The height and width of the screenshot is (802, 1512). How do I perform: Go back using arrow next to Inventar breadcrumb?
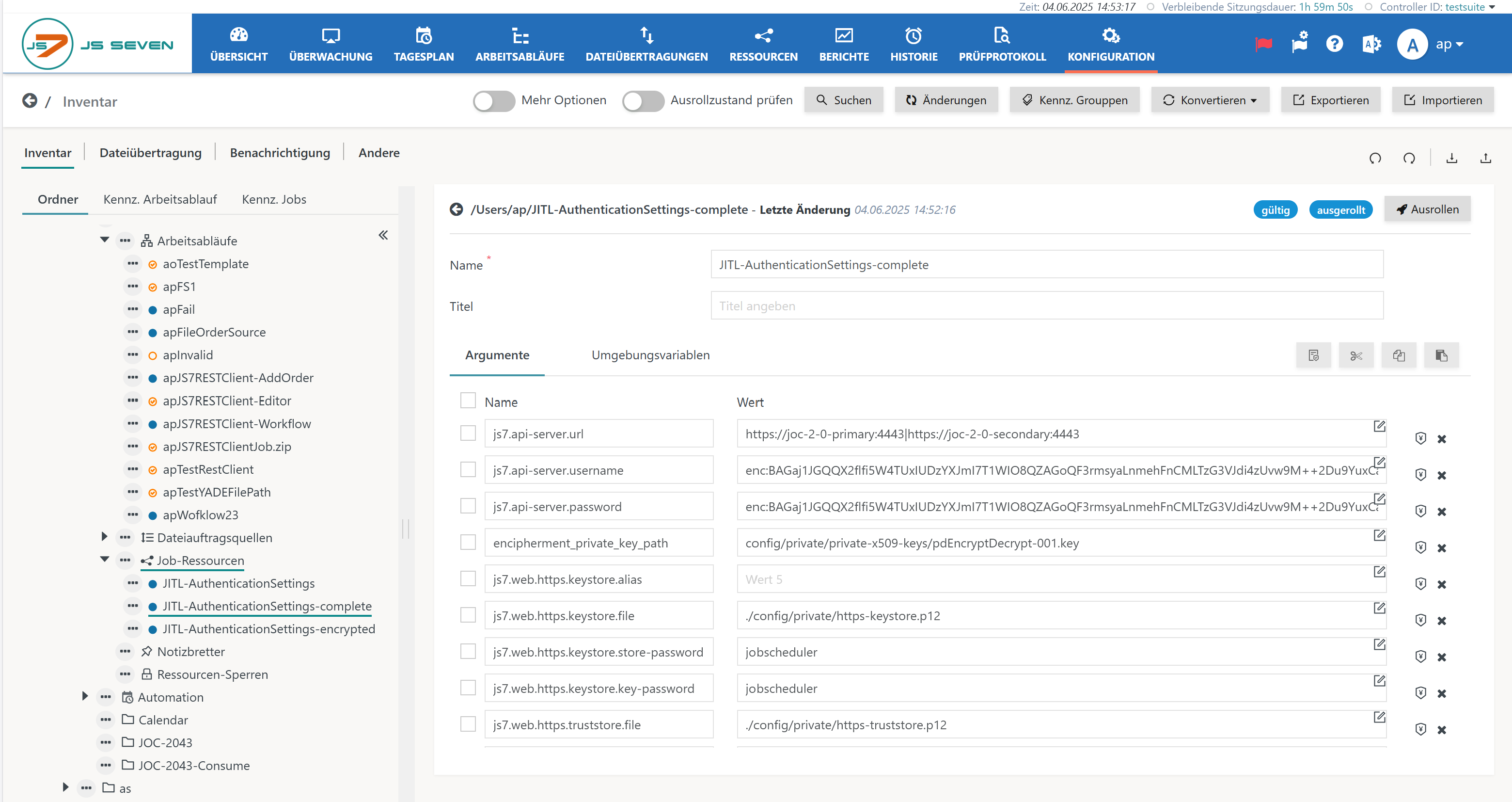(30, 101)
